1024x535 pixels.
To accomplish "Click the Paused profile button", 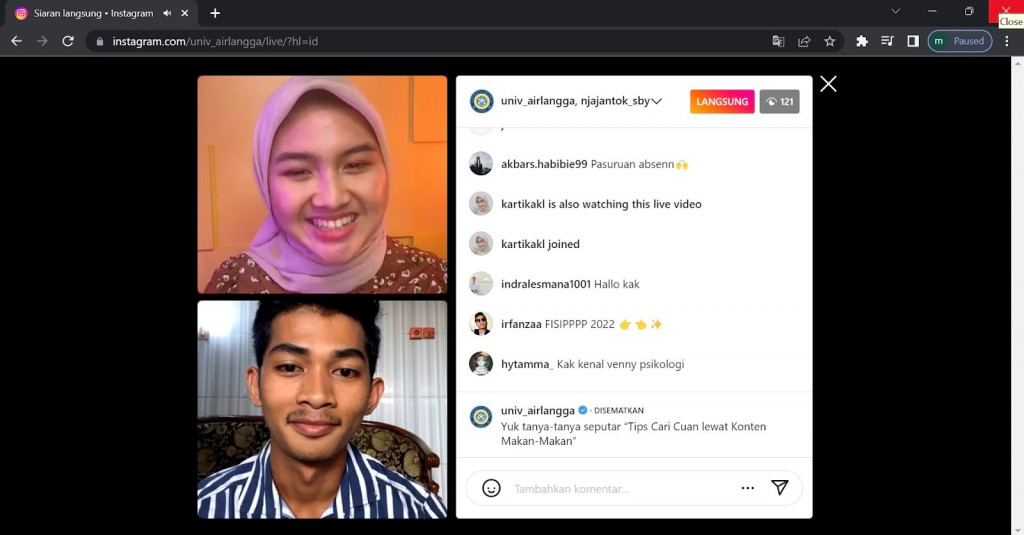I will tap(959, 41).
